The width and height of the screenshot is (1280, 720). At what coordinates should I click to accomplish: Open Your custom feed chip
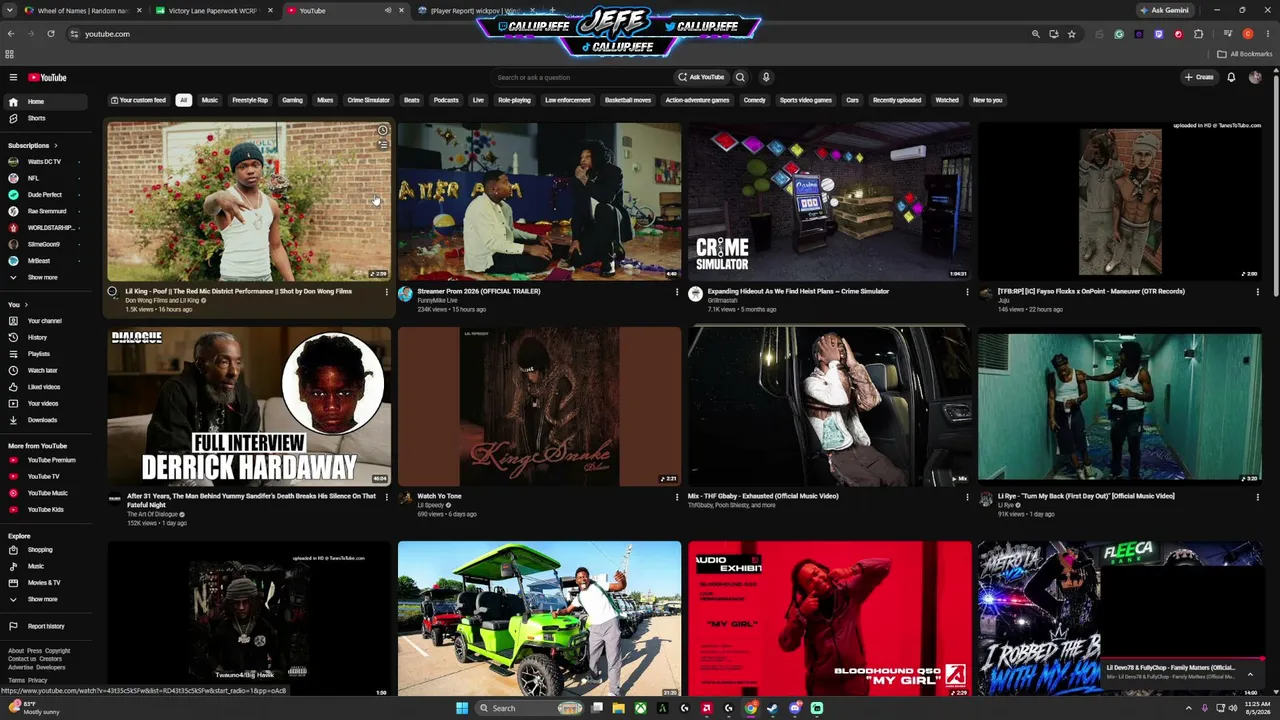click(x=139, y=100)
